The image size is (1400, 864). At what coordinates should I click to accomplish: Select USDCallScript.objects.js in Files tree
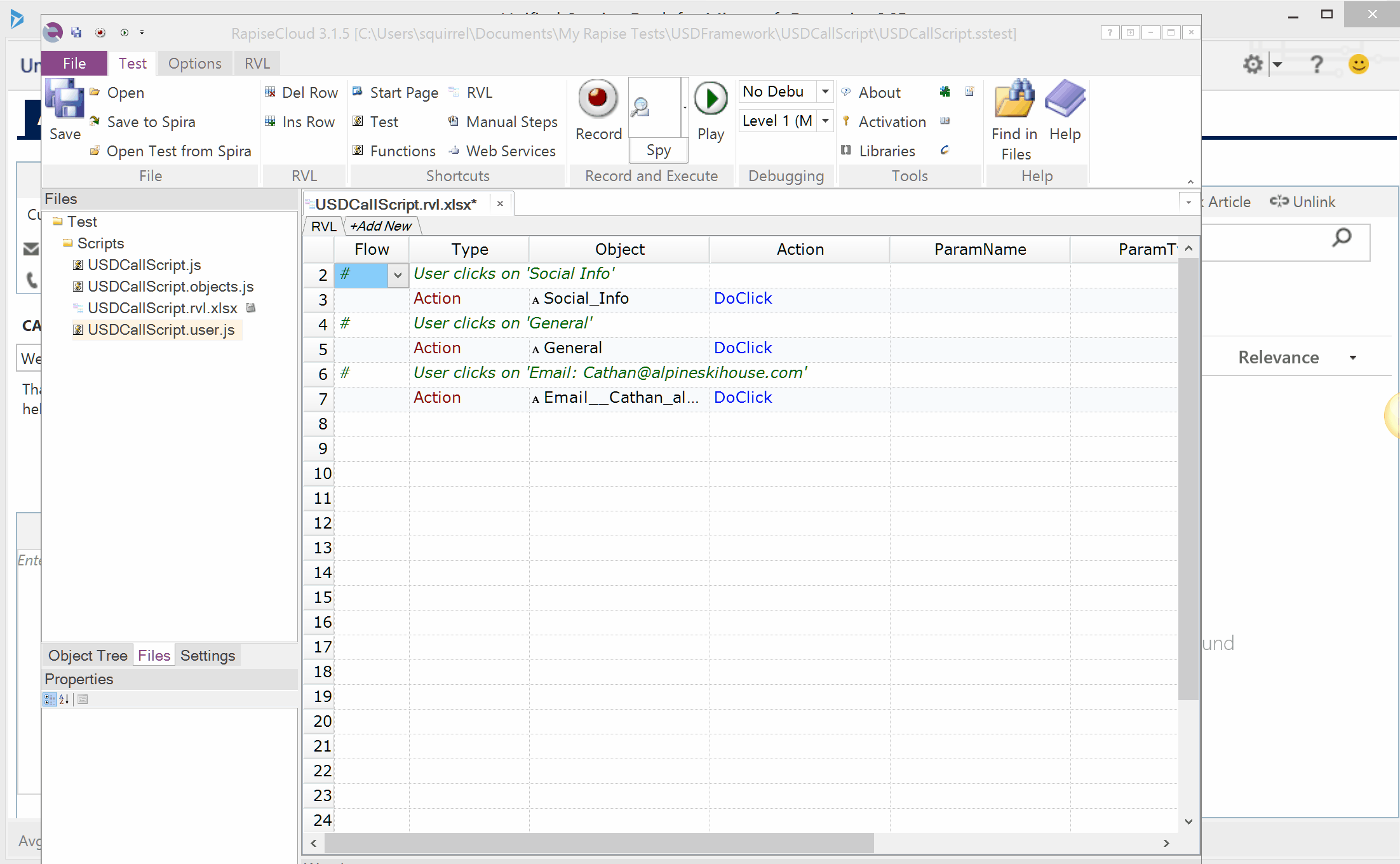tap(170, 287)
